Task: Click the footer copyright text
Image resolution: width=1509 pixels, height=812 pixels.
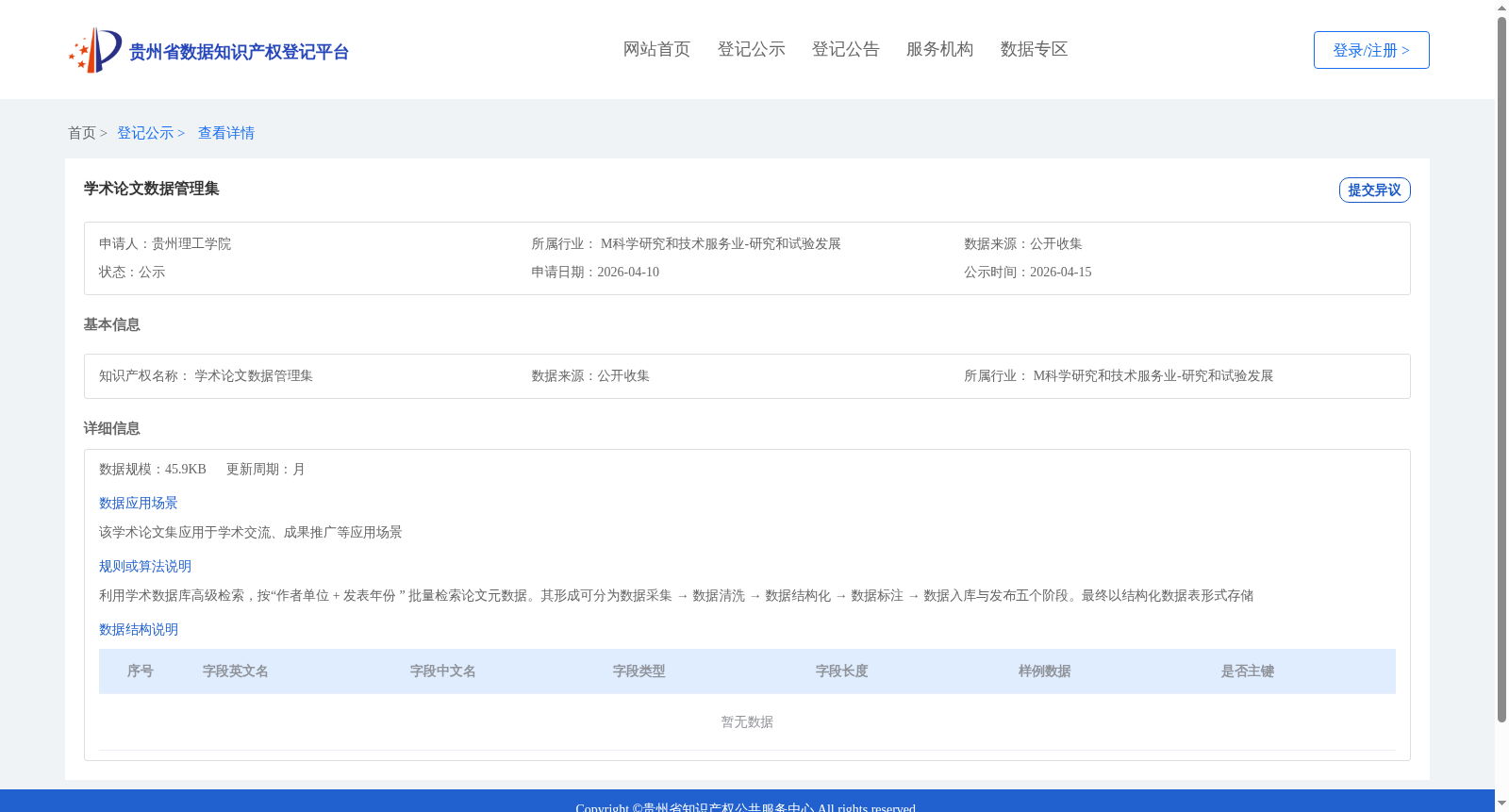Action: (746, 807)
